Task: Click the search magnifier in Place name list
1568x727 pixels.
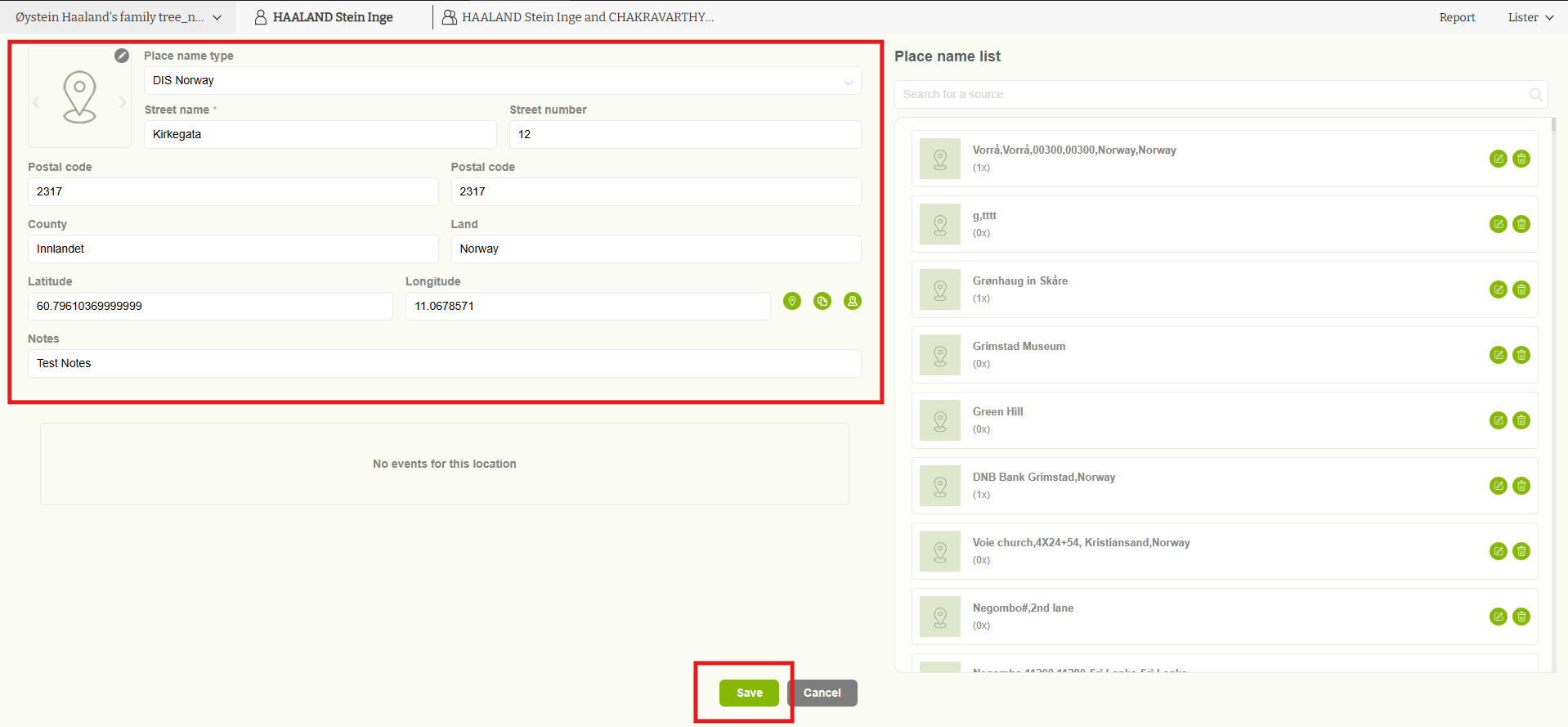Action: click(1535, 95)
